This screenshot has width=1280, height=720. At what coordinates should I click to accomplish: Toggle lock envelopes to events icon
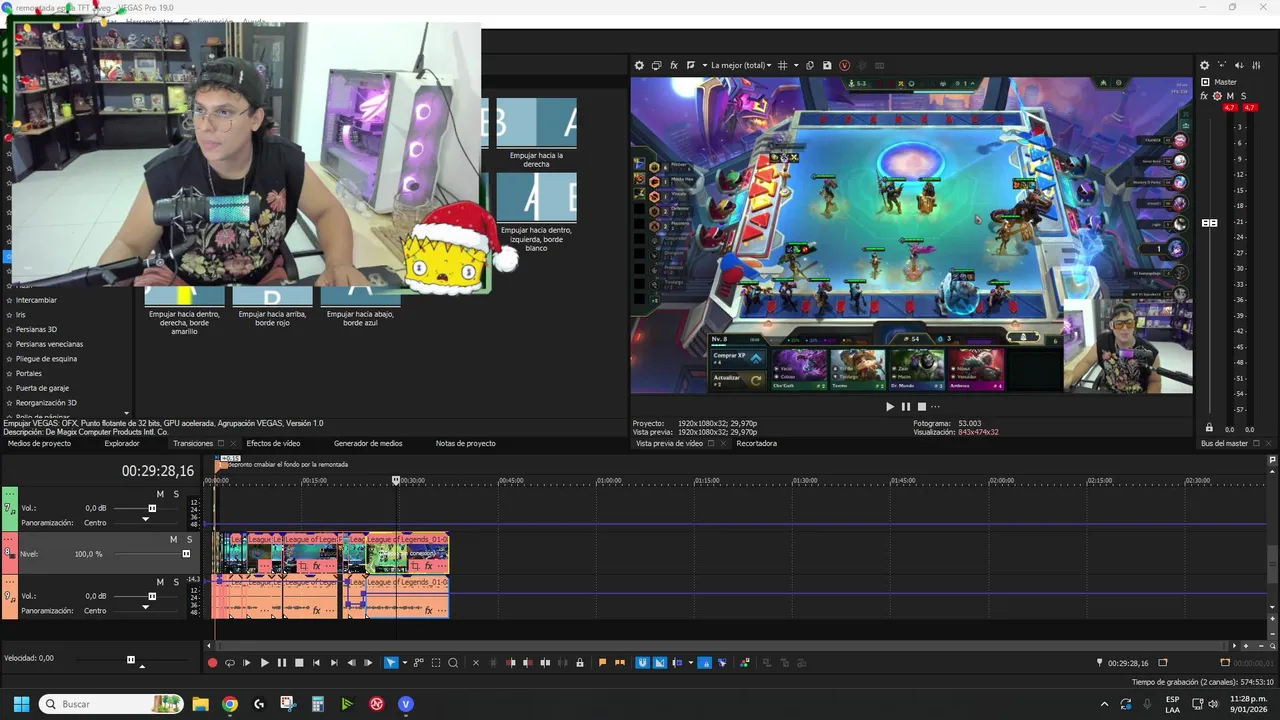(705, 662)
